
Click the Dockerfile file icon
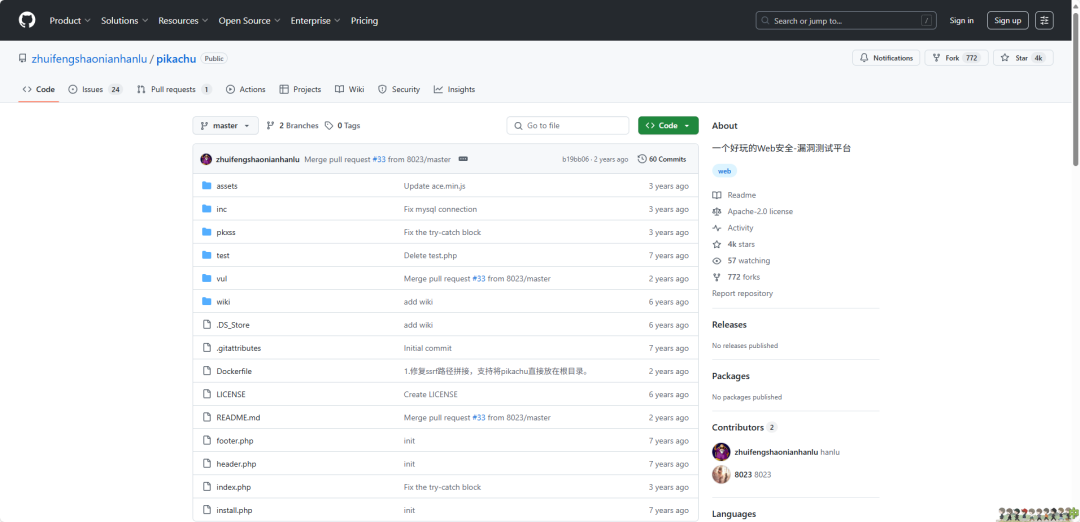206,371
